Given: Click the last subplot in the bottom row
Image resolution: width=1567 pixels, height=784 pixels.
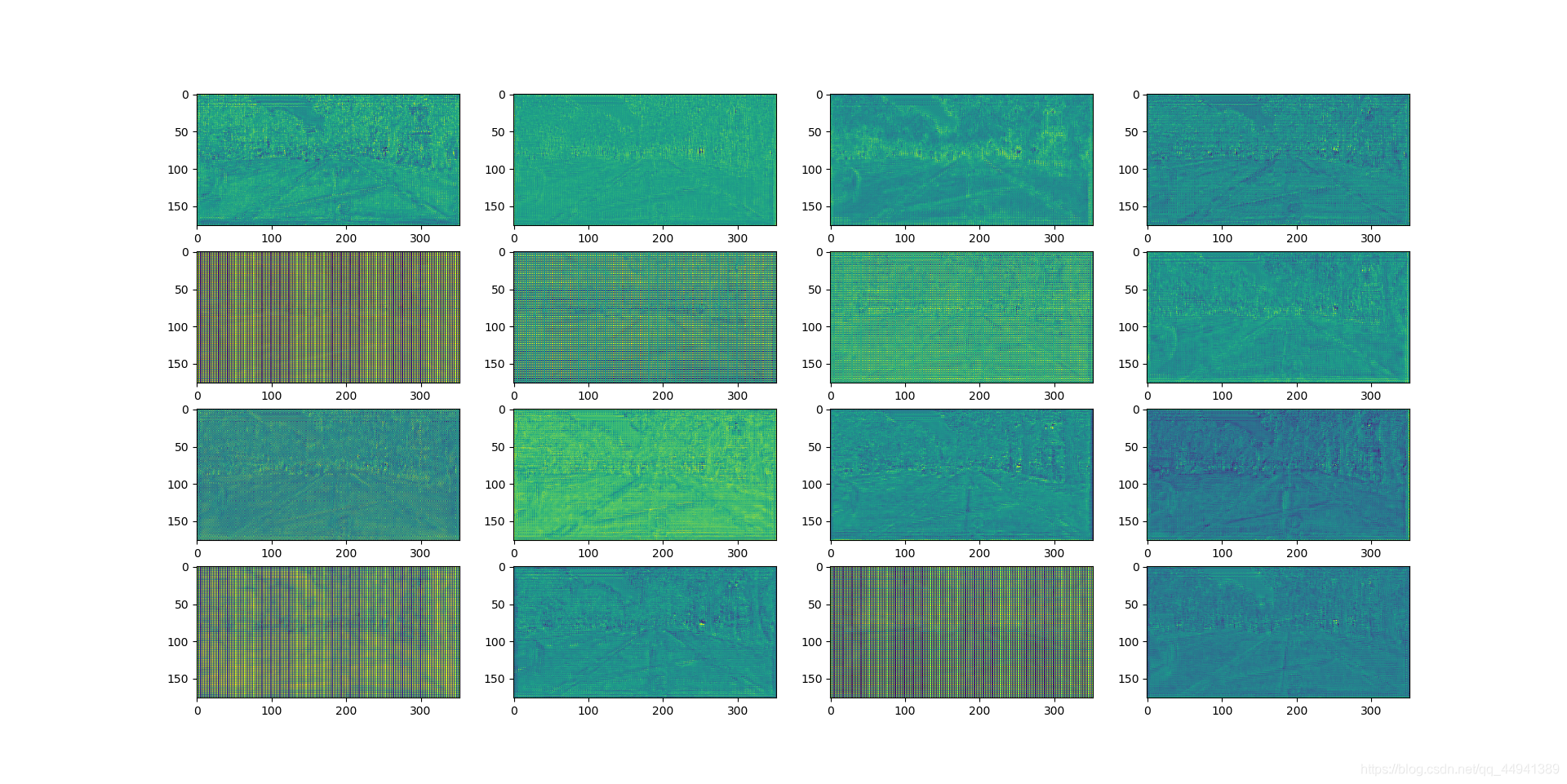Looking at the screenshot, I should [x=1278, y=632].
